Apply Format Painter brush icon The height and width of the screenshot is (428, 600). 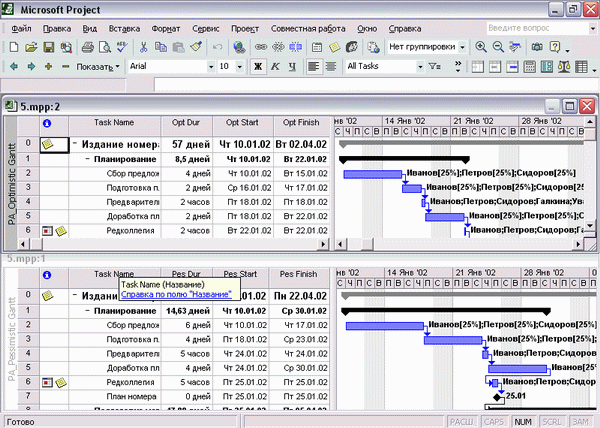(196, 47)
